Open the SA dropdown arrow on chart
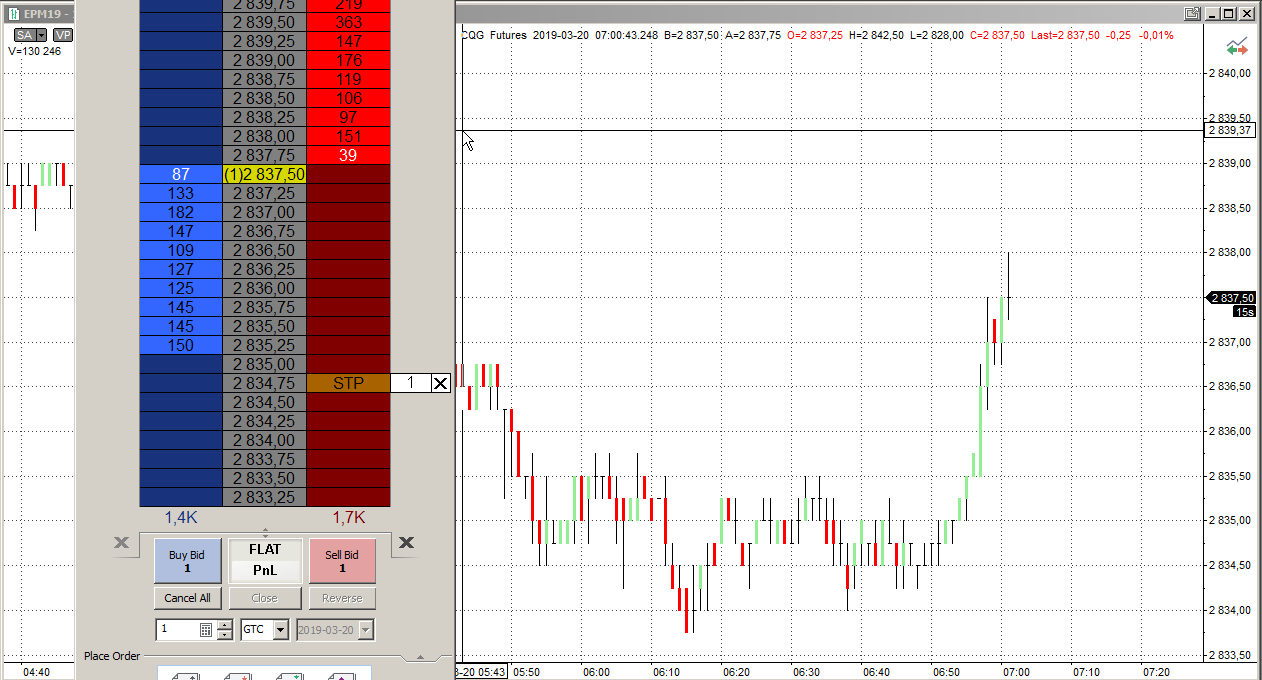This screenshot has height=680, width=1262. pos(42,35)
